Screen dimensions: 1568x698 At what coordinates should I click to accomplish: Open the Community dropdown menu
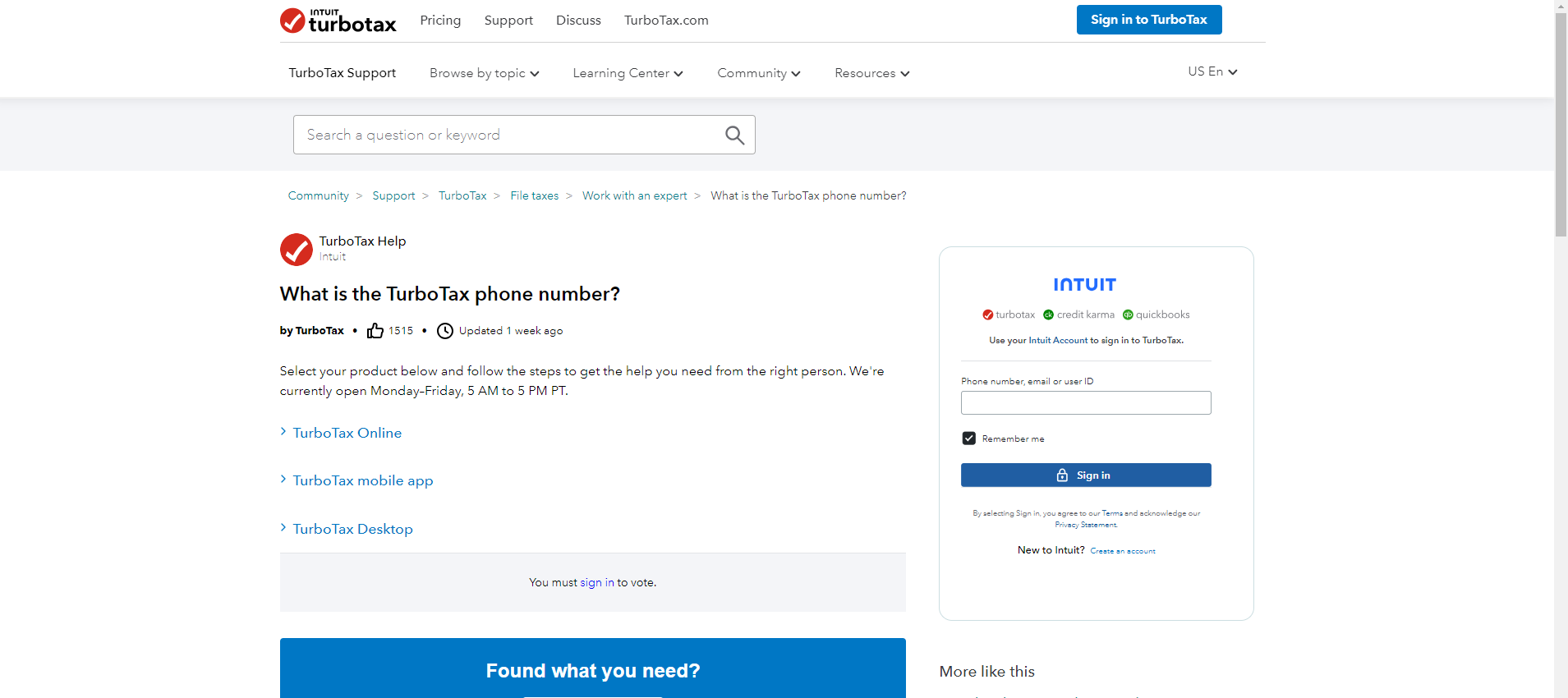758,73
